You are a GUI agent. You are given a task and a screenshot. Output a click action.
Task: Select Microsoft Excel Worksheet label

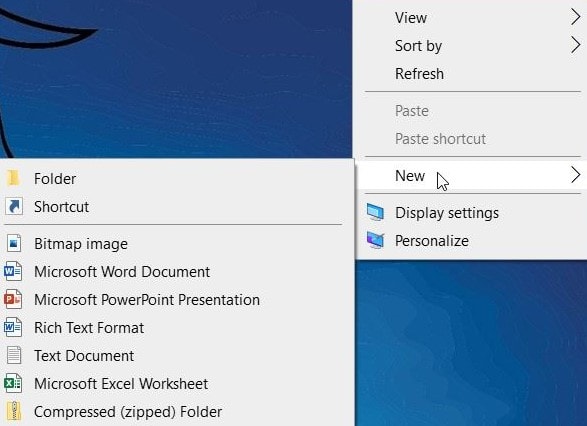coord(121,384)
